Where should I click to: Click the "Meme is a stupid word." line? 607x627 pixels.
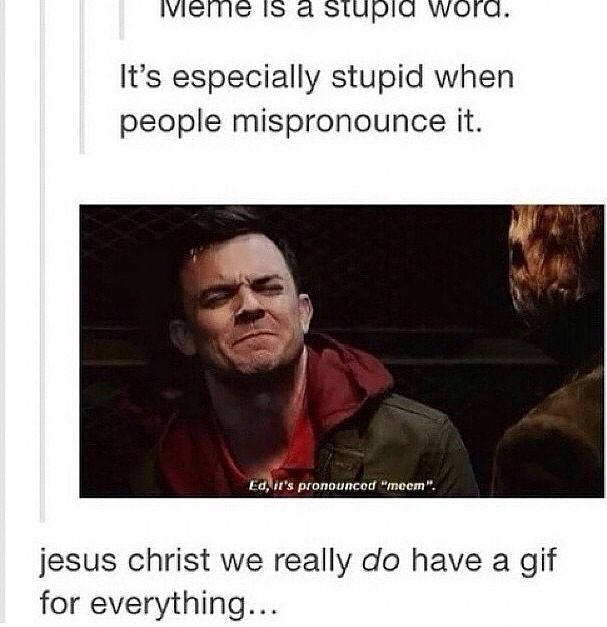pos(335,9)
